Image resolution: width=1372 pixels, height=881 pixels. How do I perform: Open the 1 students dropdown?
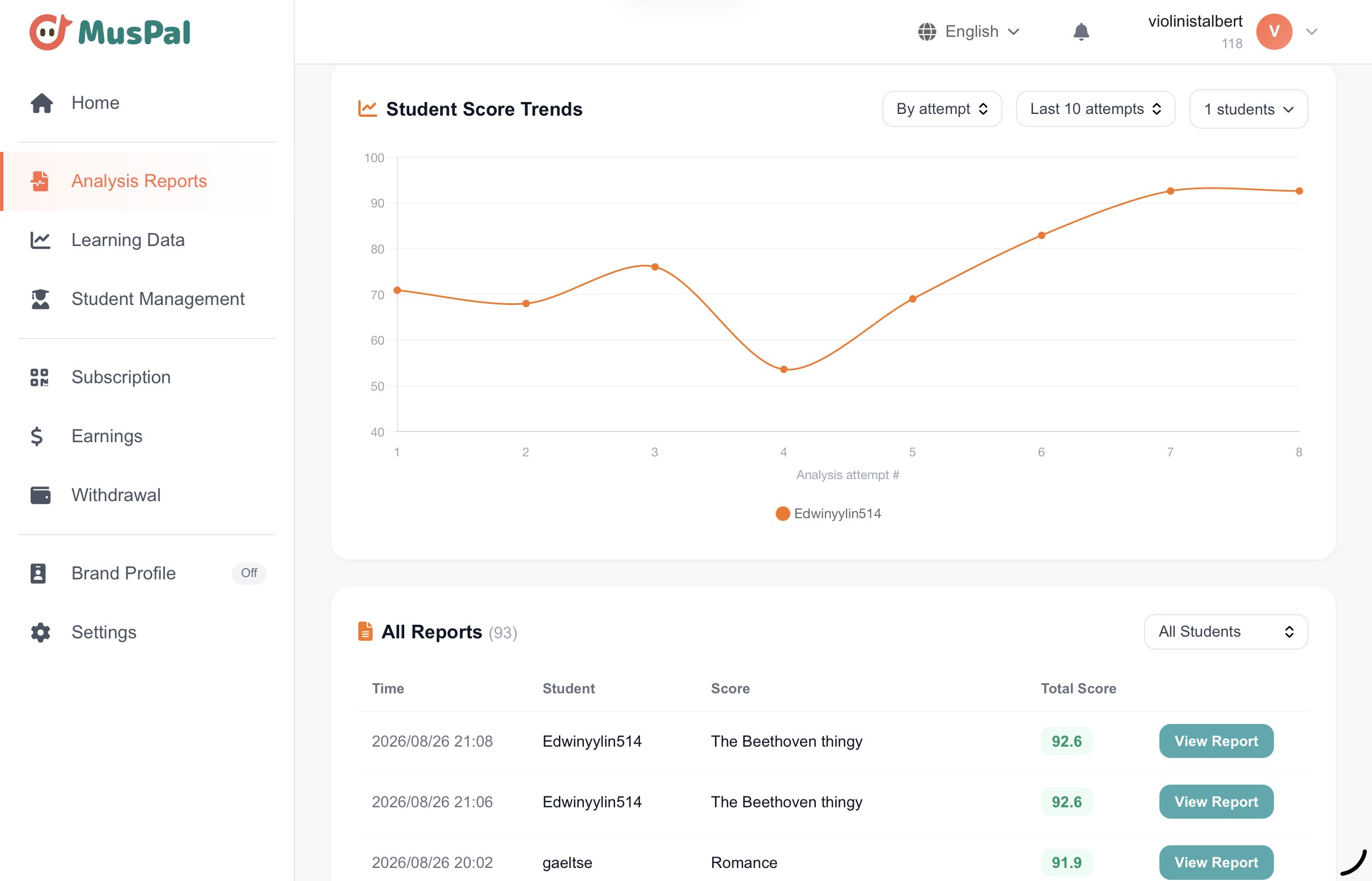pos(1248,109)
